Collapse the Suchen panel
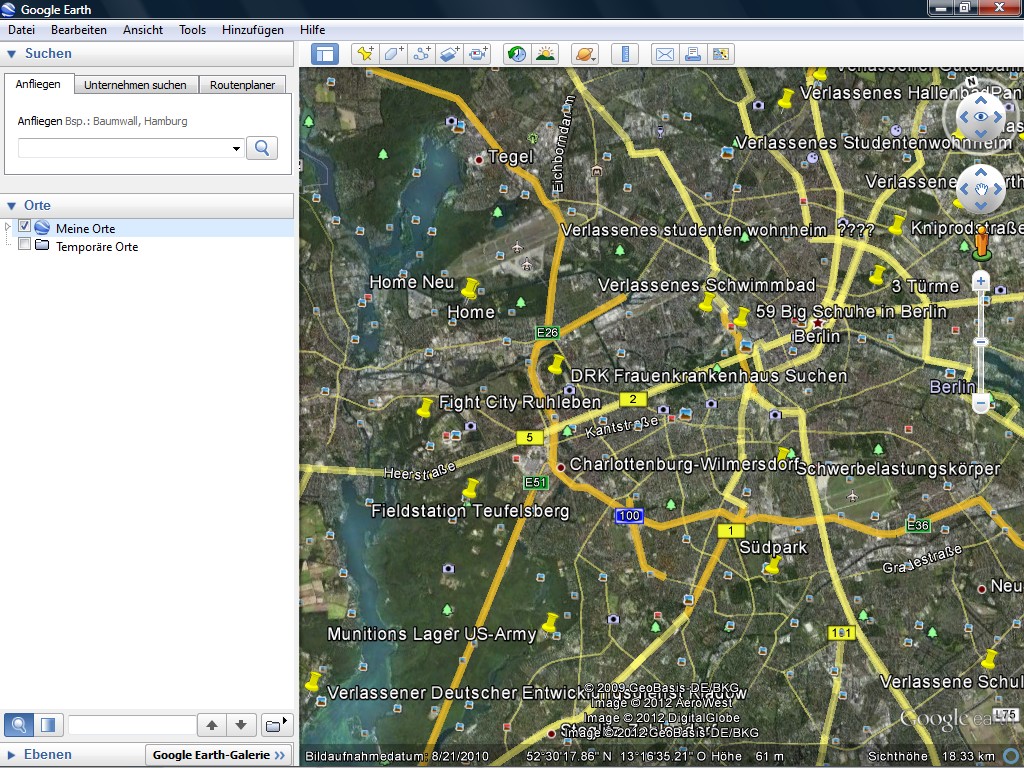 click(11, 54)
